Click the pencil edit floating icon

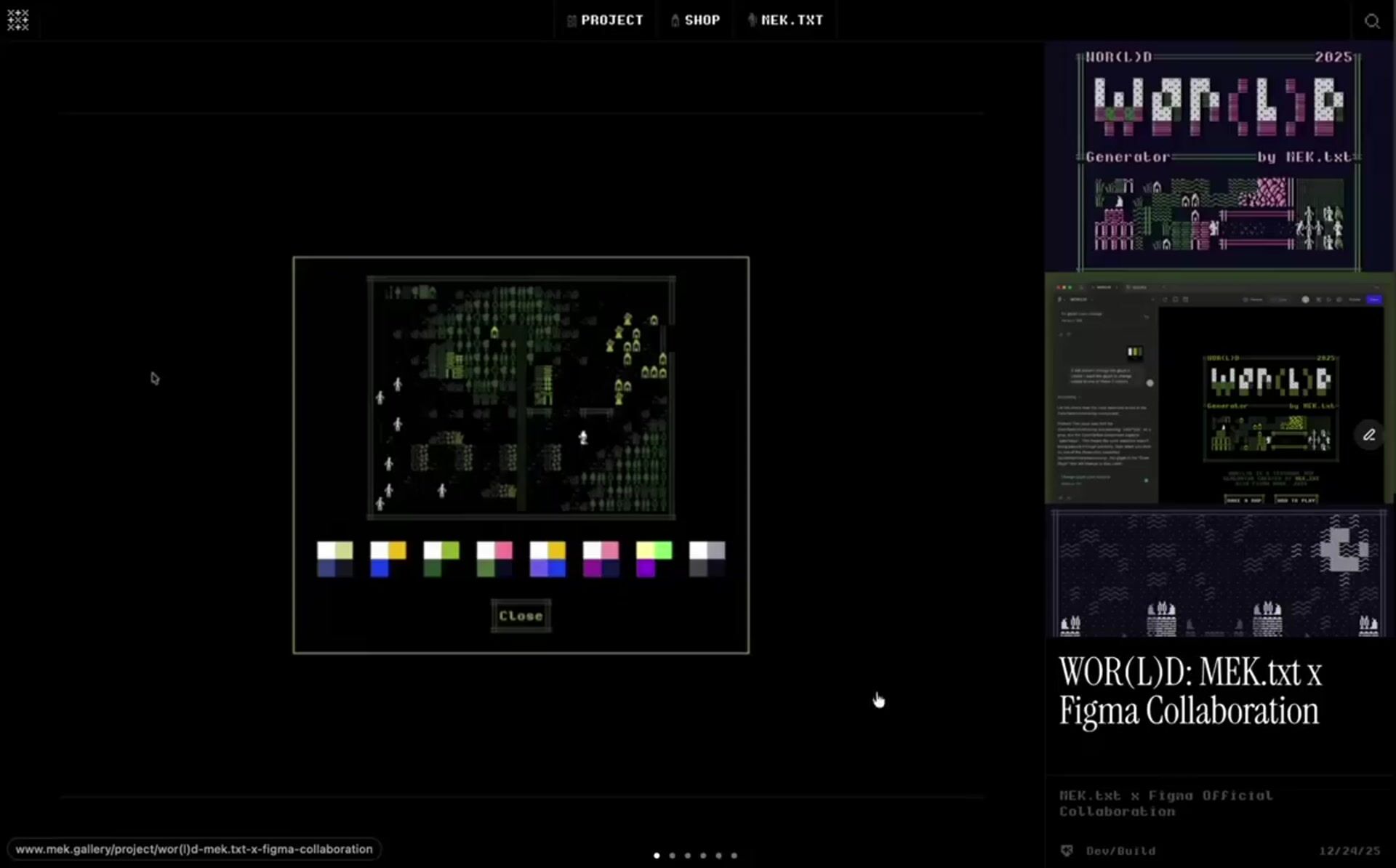tap(1368, 435)
